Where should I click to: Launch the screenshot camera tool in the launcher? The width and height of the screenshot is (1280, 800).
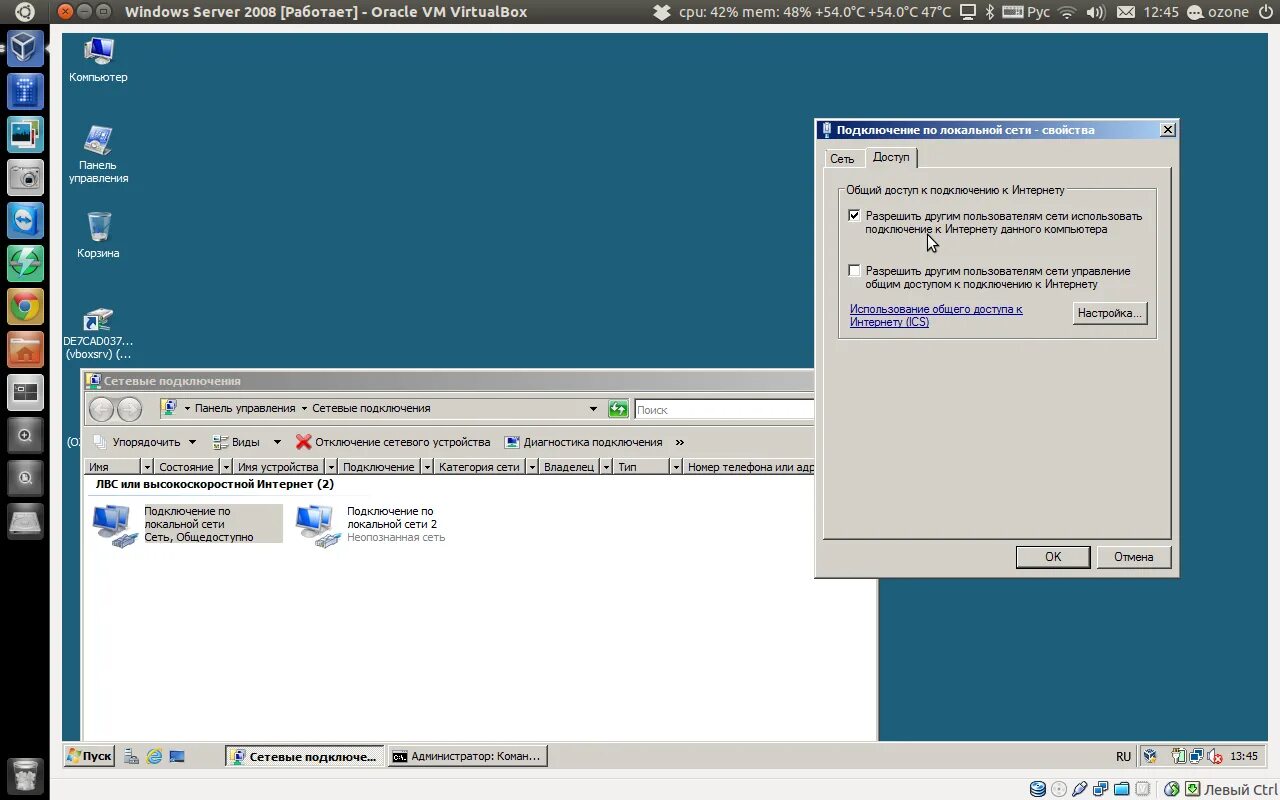click(x=25, y=177)
